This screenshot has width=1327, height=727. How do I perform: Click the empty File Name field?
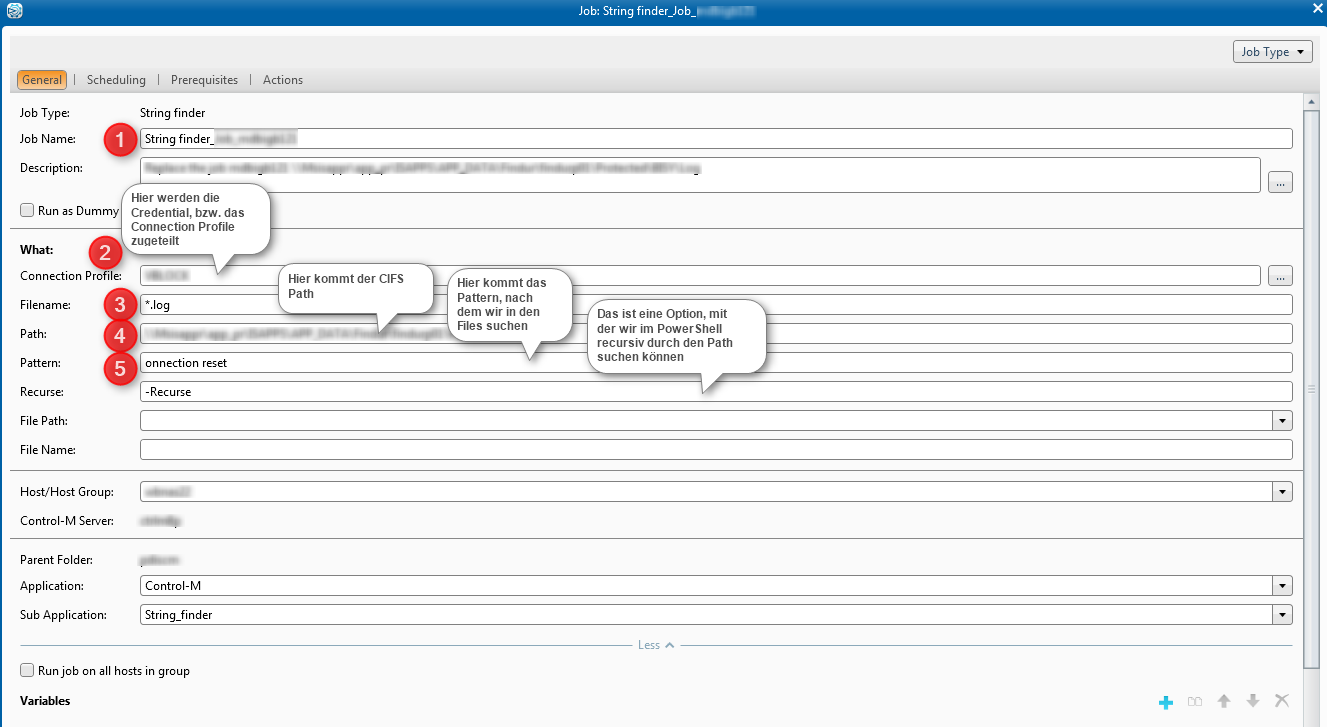click(716, 450)
